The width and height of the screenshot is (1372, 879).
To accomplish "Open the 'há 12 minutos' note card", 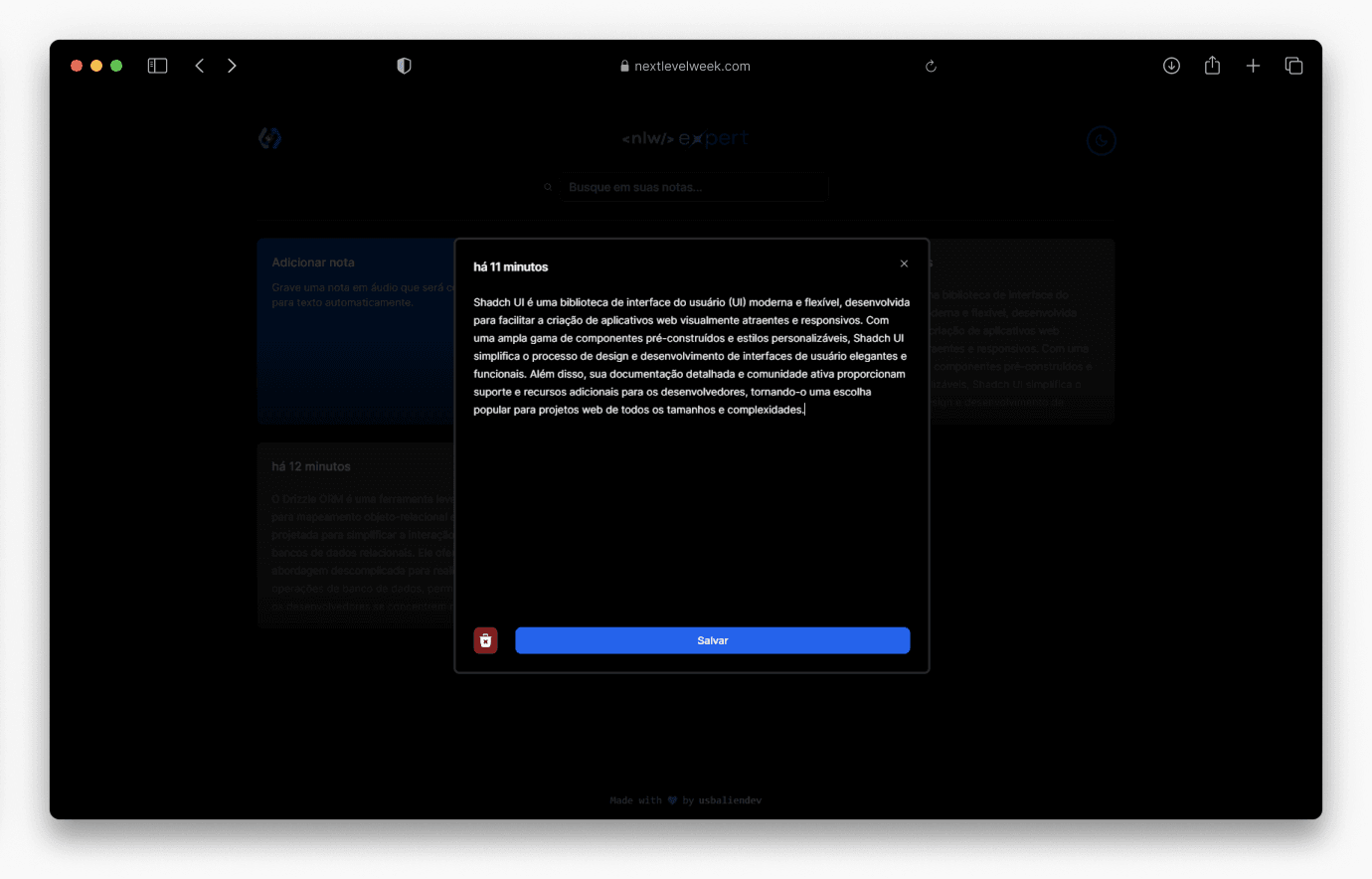I will pyautogui.click(x=356, y=535).
